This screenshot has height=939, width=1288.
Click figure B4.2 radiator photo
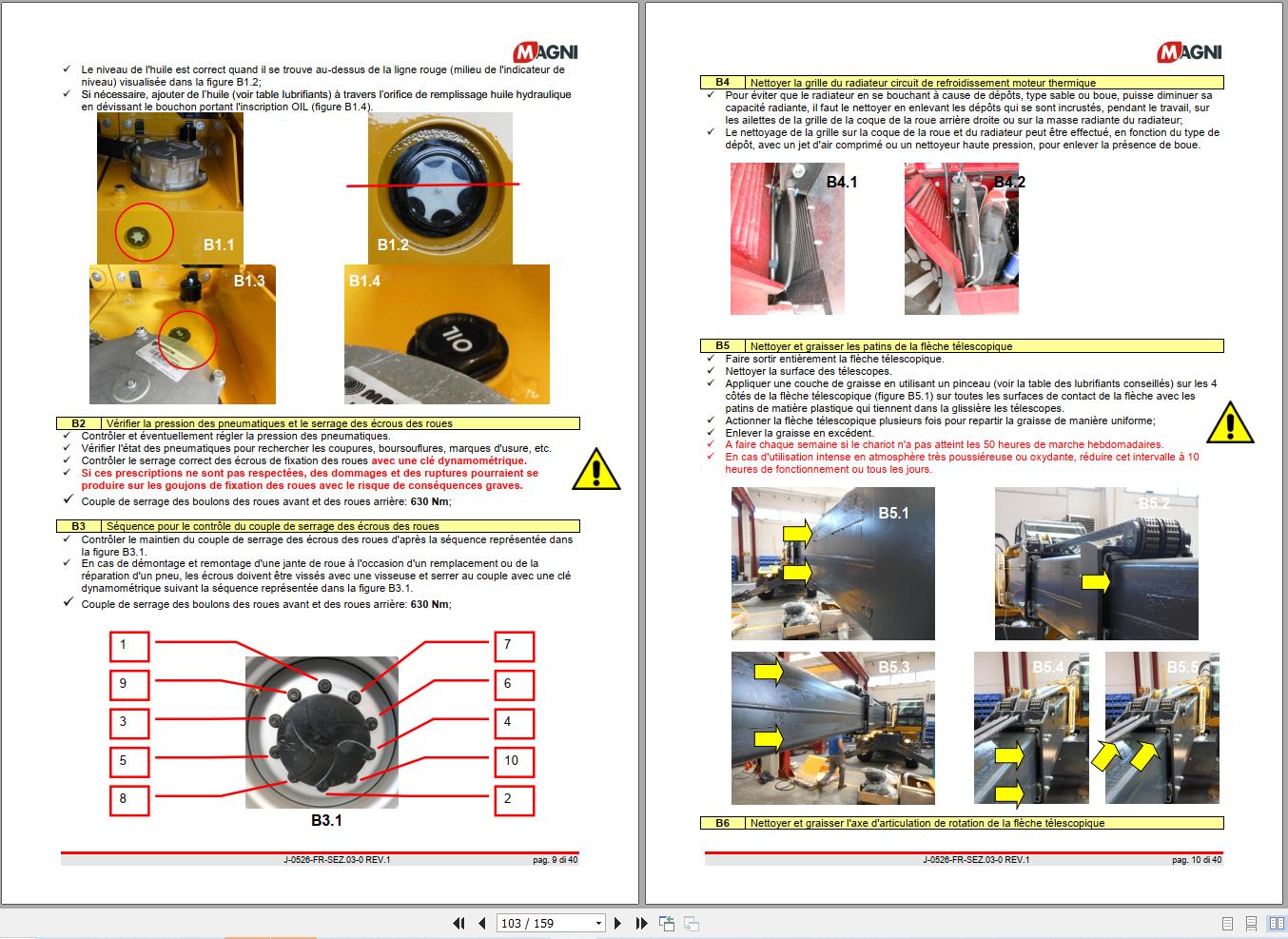click(962, 239)
